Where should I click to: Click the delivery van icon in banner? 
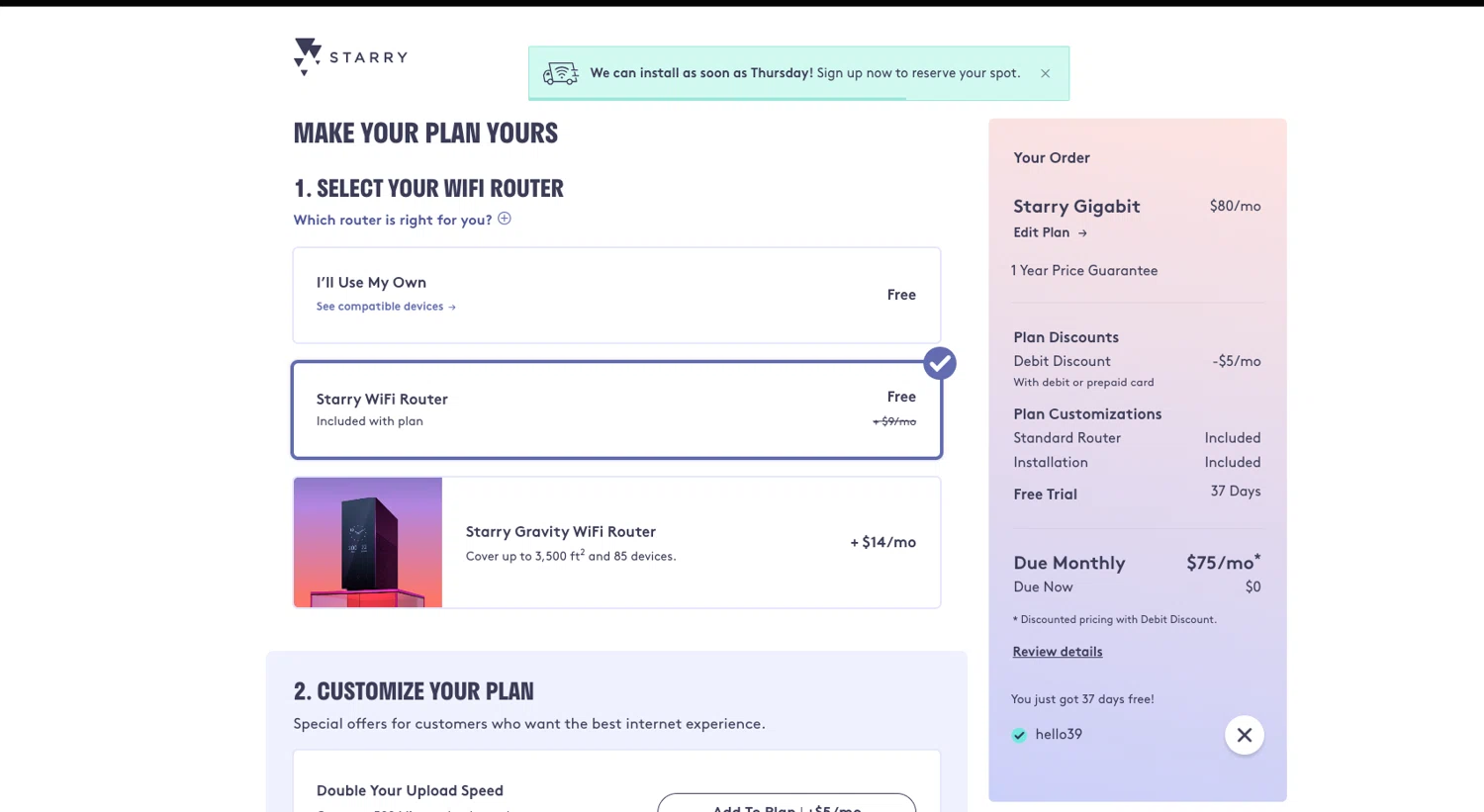561,73
